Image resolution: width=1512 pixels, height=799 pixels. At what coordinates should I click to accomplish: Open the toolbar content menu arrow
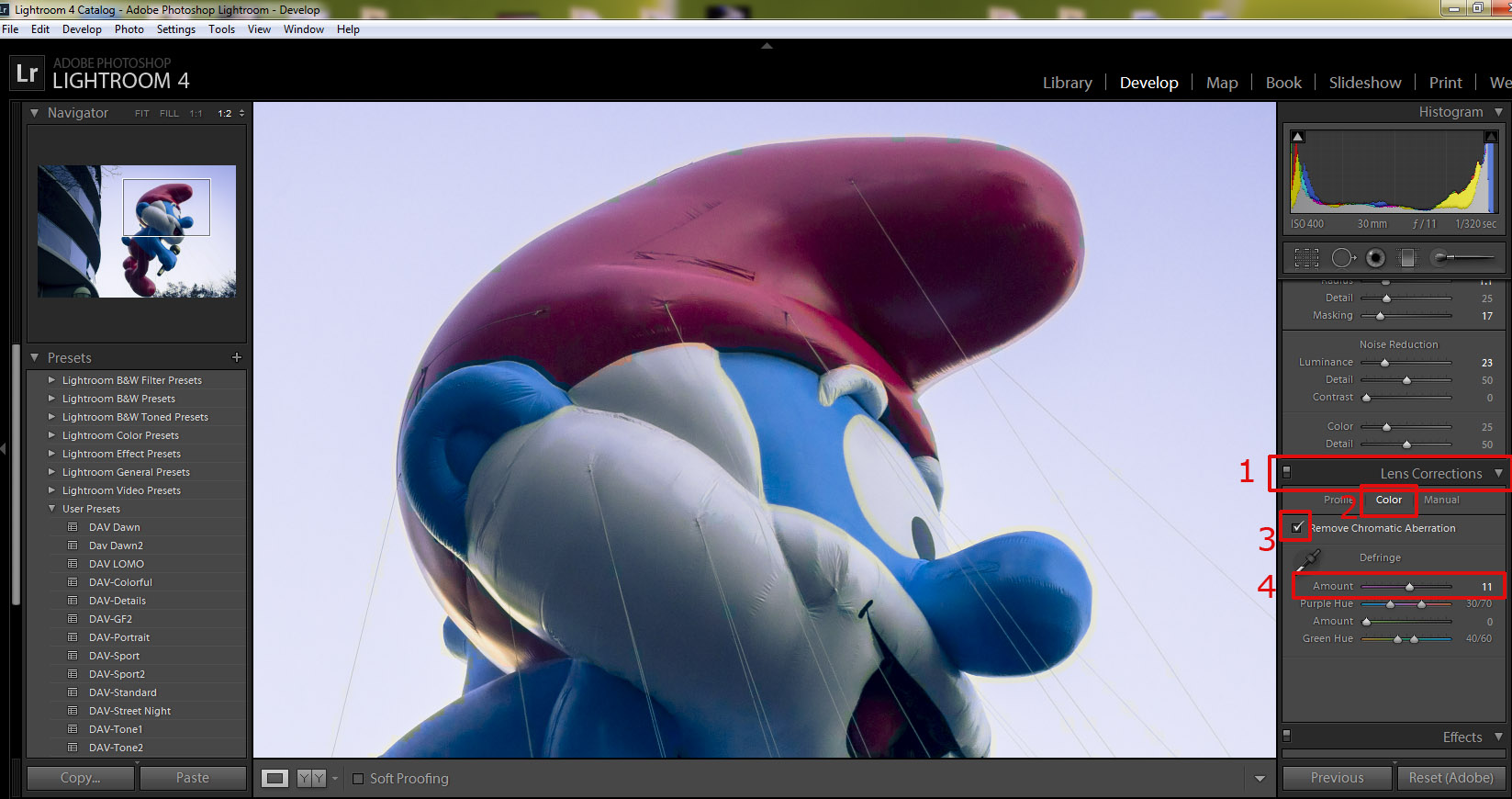click(1260, 779)
